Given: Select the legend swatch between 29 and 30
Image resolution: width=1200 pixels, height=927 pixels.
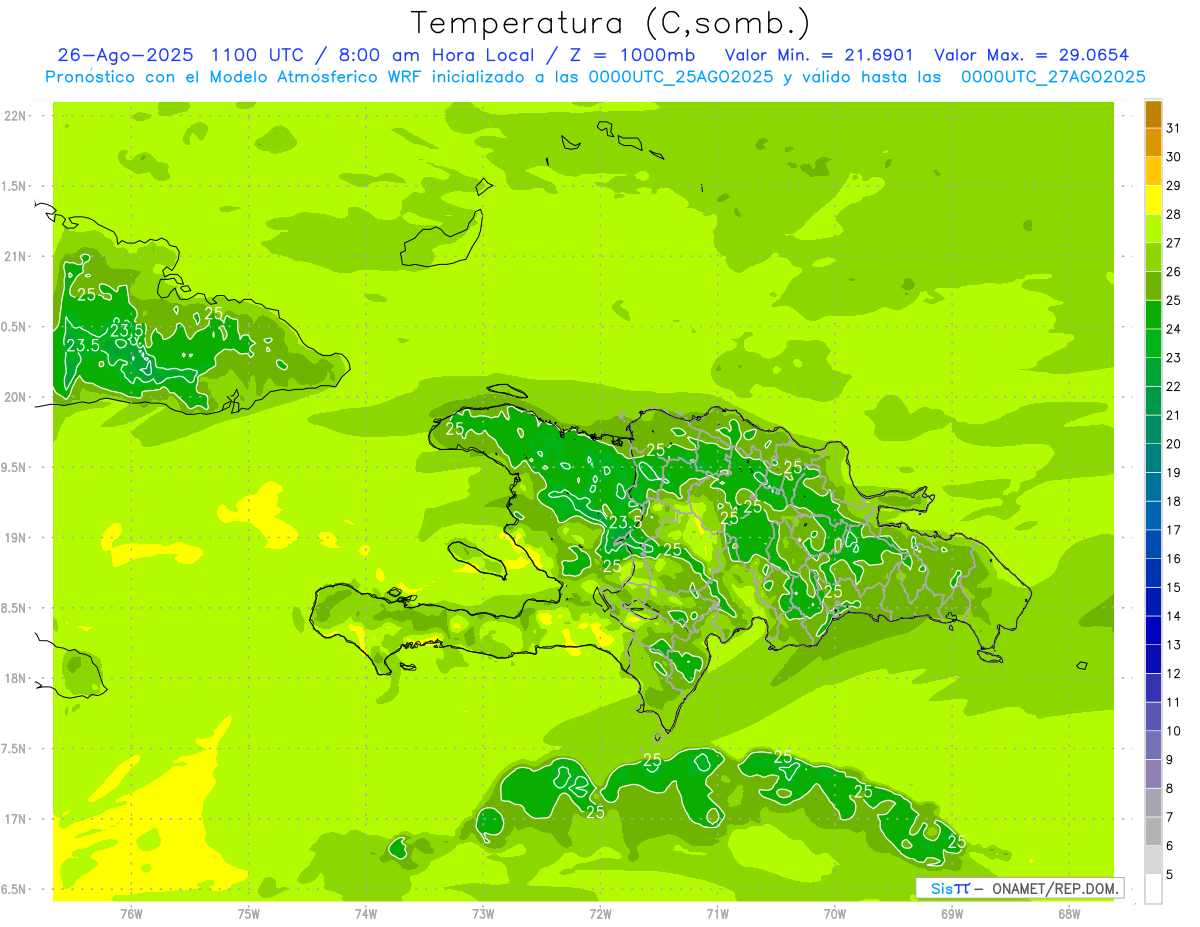Looking at the screenshot, I should (1153, 171).
